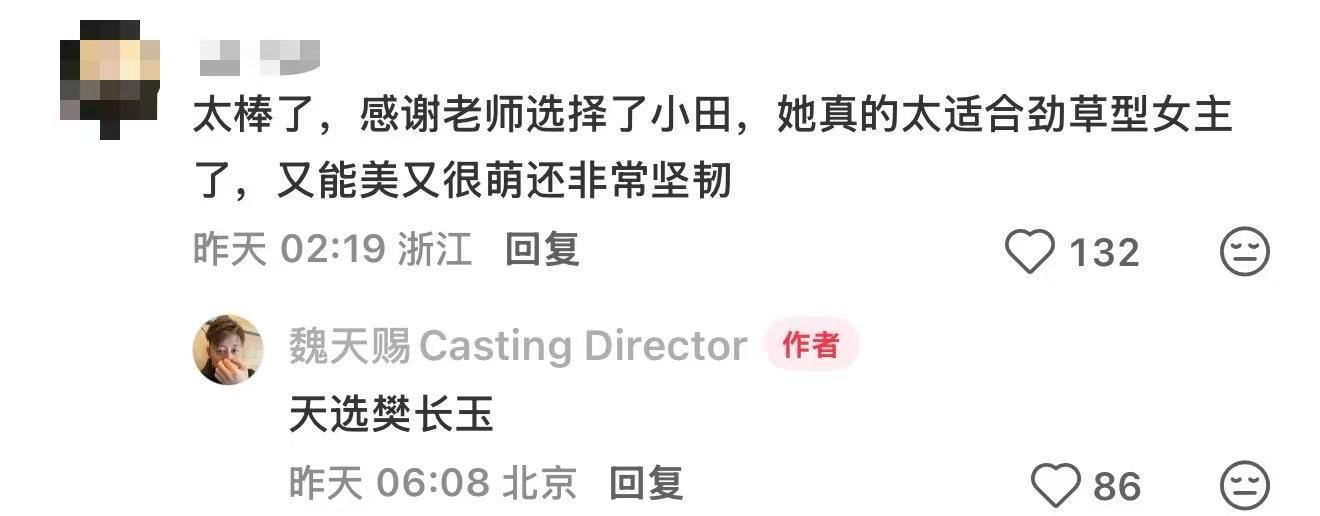1320x516 pixels.
Task: Tap the 86 like count
Action: (1117, 487)
